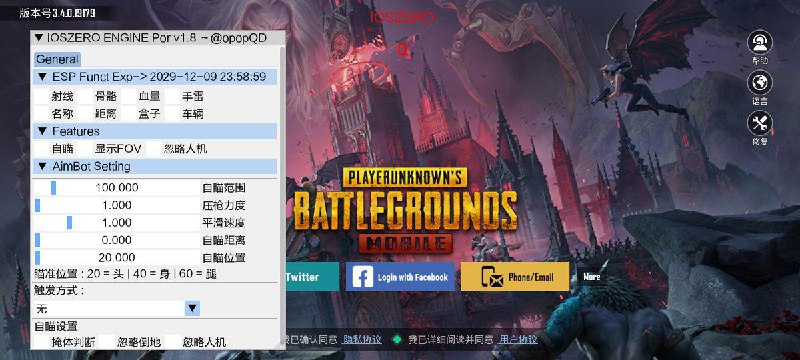Switch to the General tab
Image resolution: width=800 pixels, height=360 pixels.
point(57,59)
